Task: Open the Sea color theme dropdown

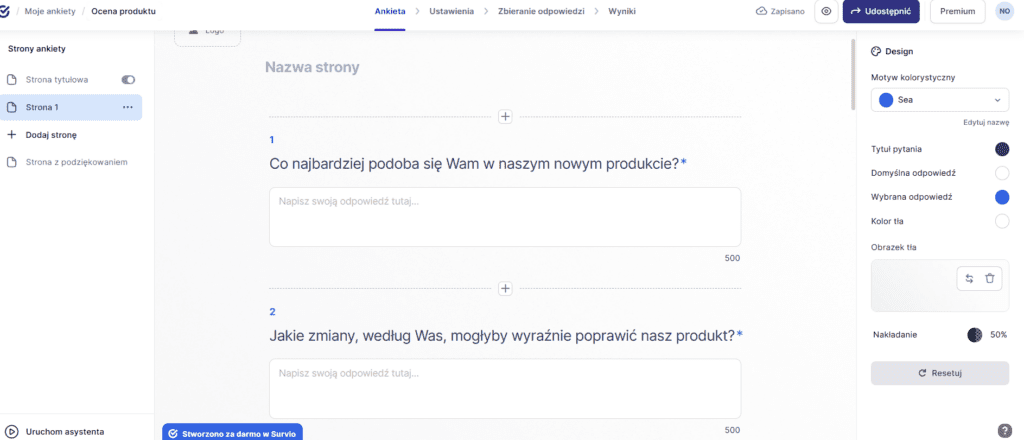Action: (x=940, y=100)
